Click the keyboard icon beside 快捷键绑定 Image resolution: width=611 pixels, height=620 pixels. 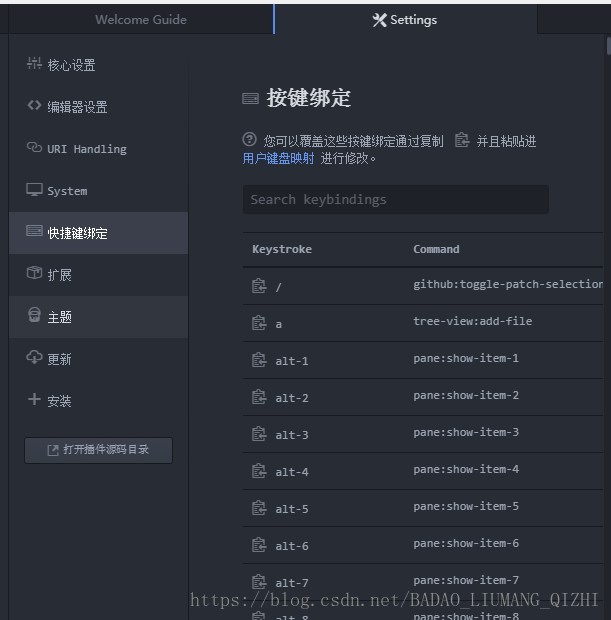(x=34, y=231)
